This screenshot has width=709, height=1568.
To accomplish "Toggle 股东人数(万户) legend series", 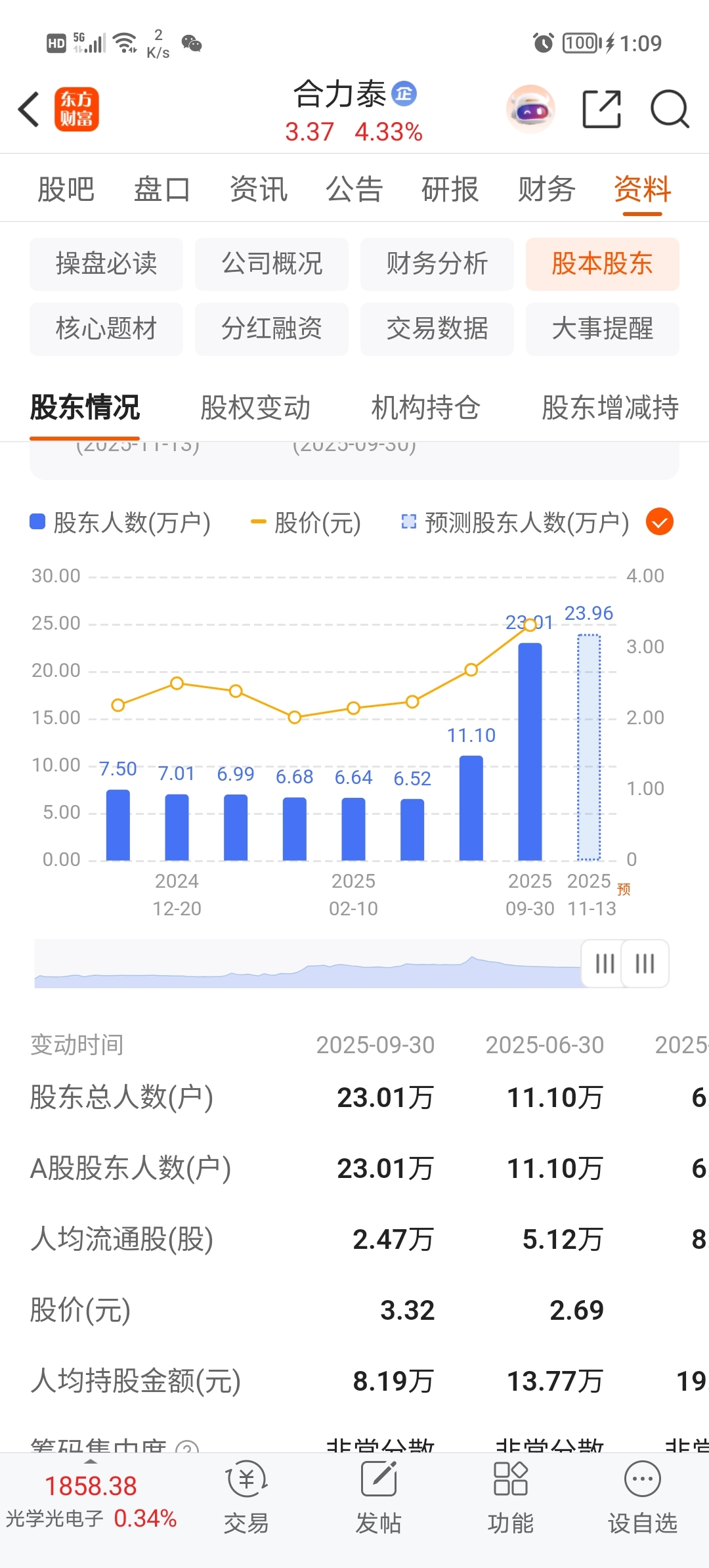I will (120, 523).
